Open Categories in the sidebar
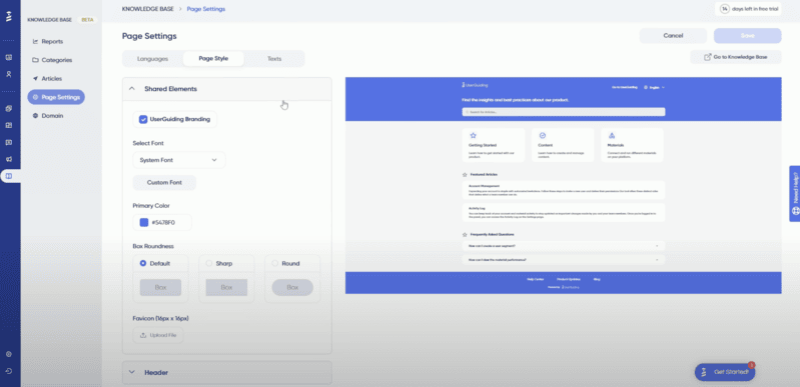The width and height of the screenshot is (800, 387). click(57, 60)
